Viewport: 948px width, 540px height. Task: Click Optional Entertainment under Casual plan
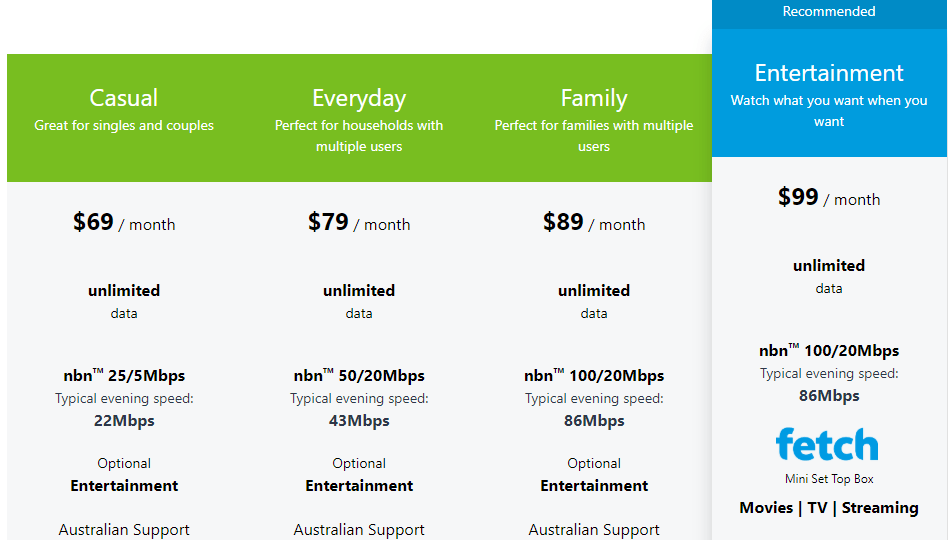tap(124, 476)
